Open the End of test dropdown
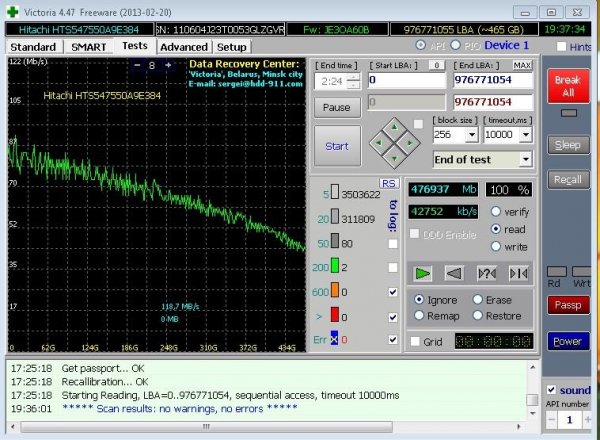Screen dimensions: 600x440 coord(525,159)
